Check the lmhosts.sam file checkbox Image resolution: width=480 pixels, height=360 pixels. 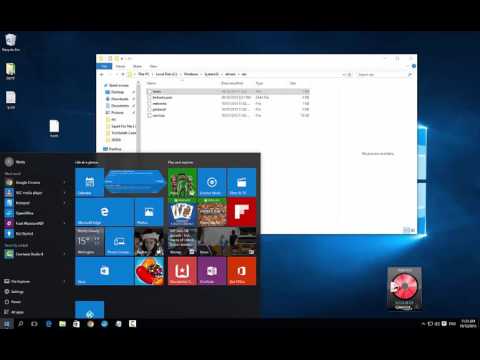click(150, 97)
